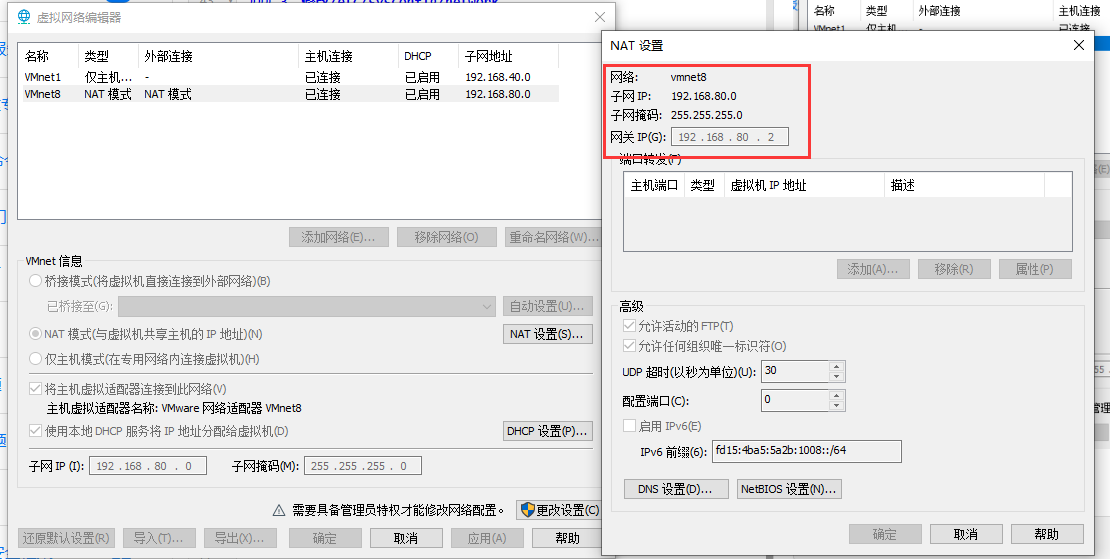Toggle the 启用 IPv6 checkbox
This screenshot has width=1110, height=559.
click(629, 426)
